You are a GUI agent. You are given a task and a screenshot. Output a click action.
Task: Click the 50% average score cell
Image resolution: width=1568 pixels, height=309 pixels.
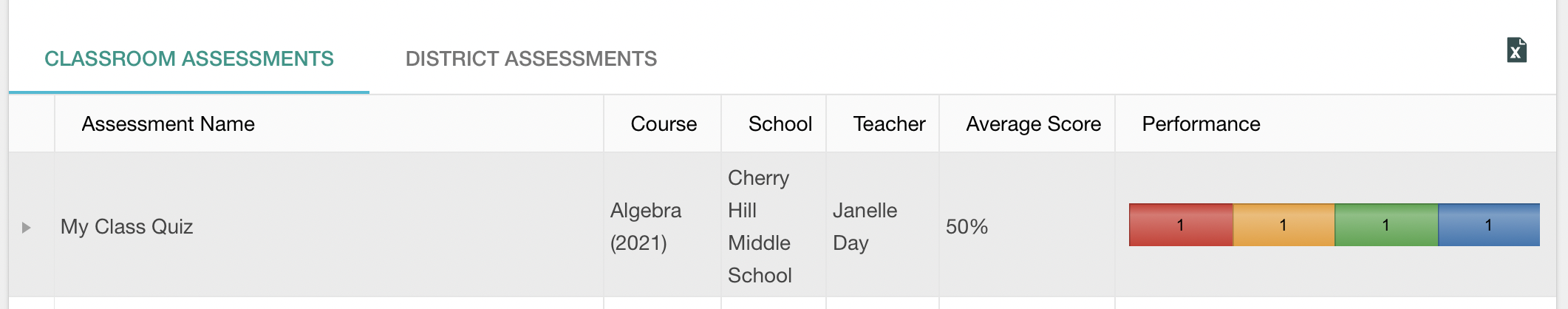(x=967, y=226)
